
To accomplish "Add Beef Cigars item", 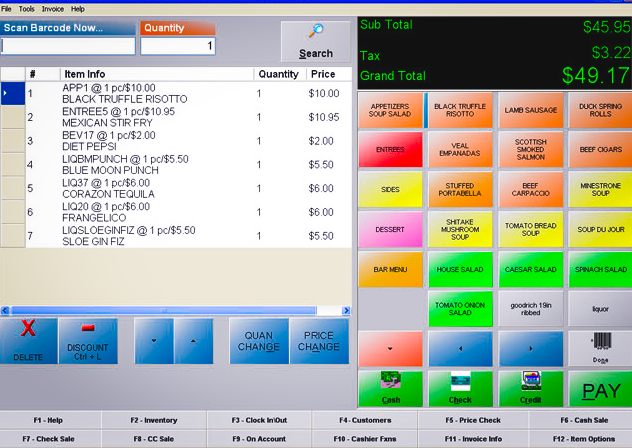I will (x=601, y=150).
